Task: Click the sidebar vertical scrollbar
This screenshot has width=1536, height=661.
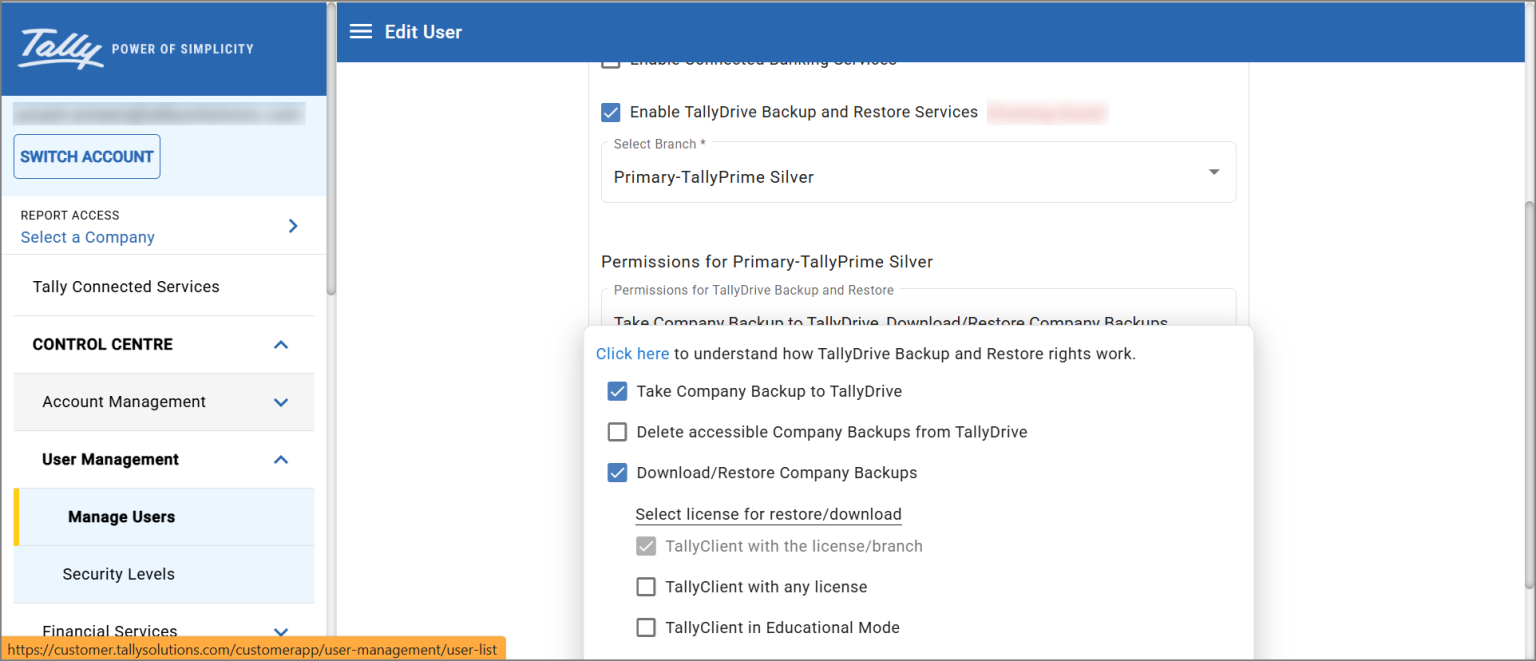Action: point(331,150)
